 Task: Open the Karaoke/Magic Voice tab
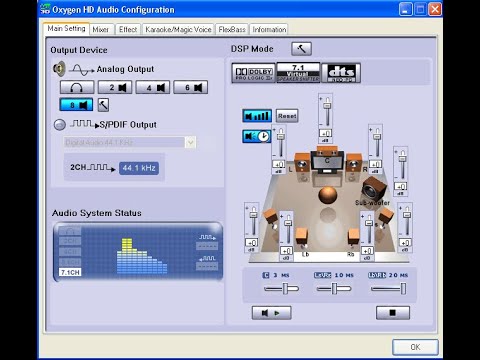pyautogui.click(x=178, y=30)
